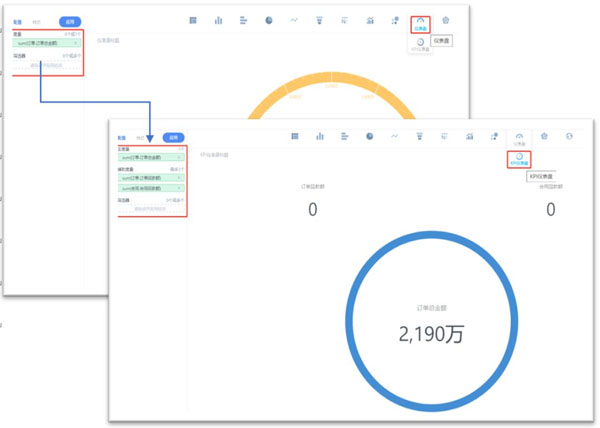Open the gauge chart type in front window

(519, 136)
